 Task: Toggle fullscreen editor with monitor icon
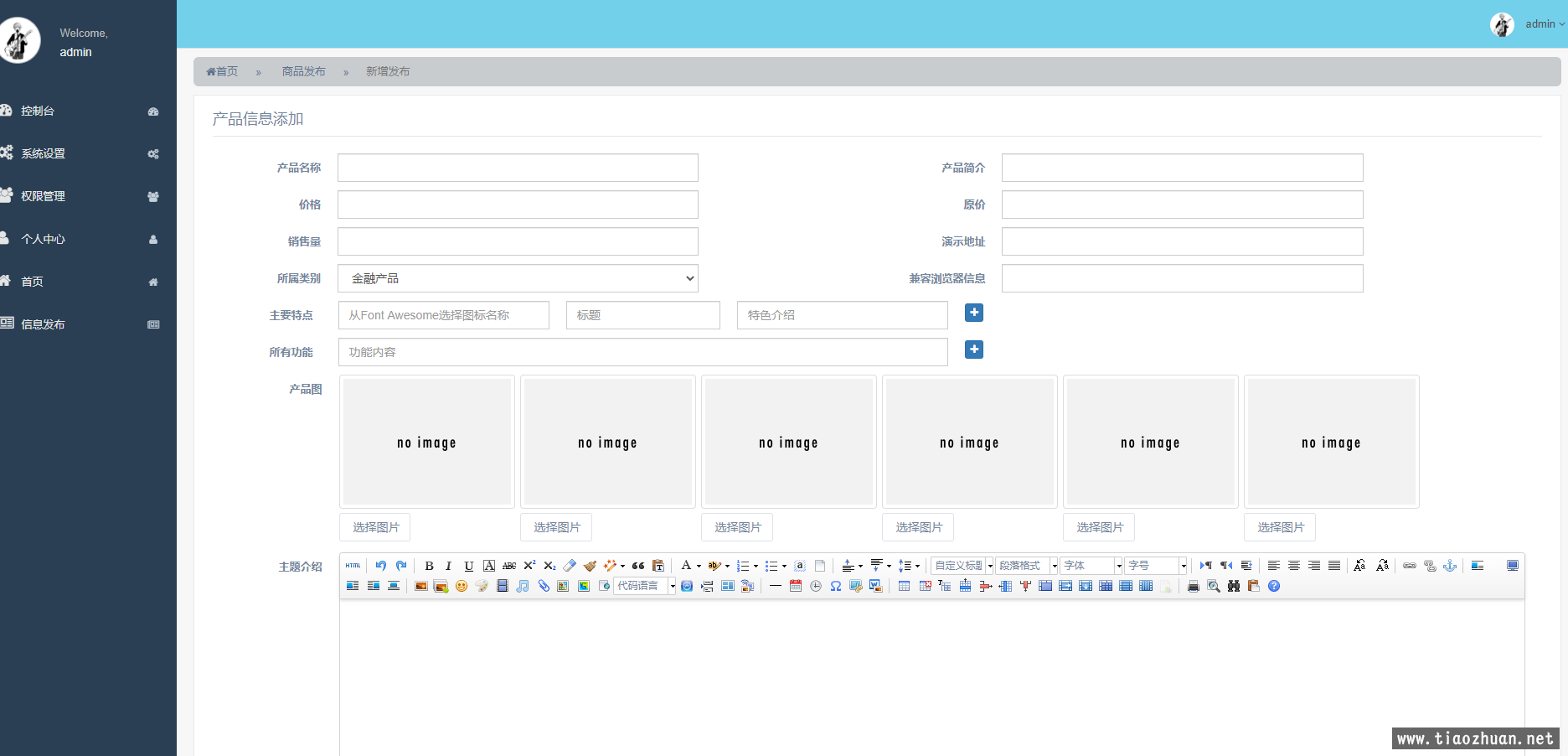click(1513, 566)
